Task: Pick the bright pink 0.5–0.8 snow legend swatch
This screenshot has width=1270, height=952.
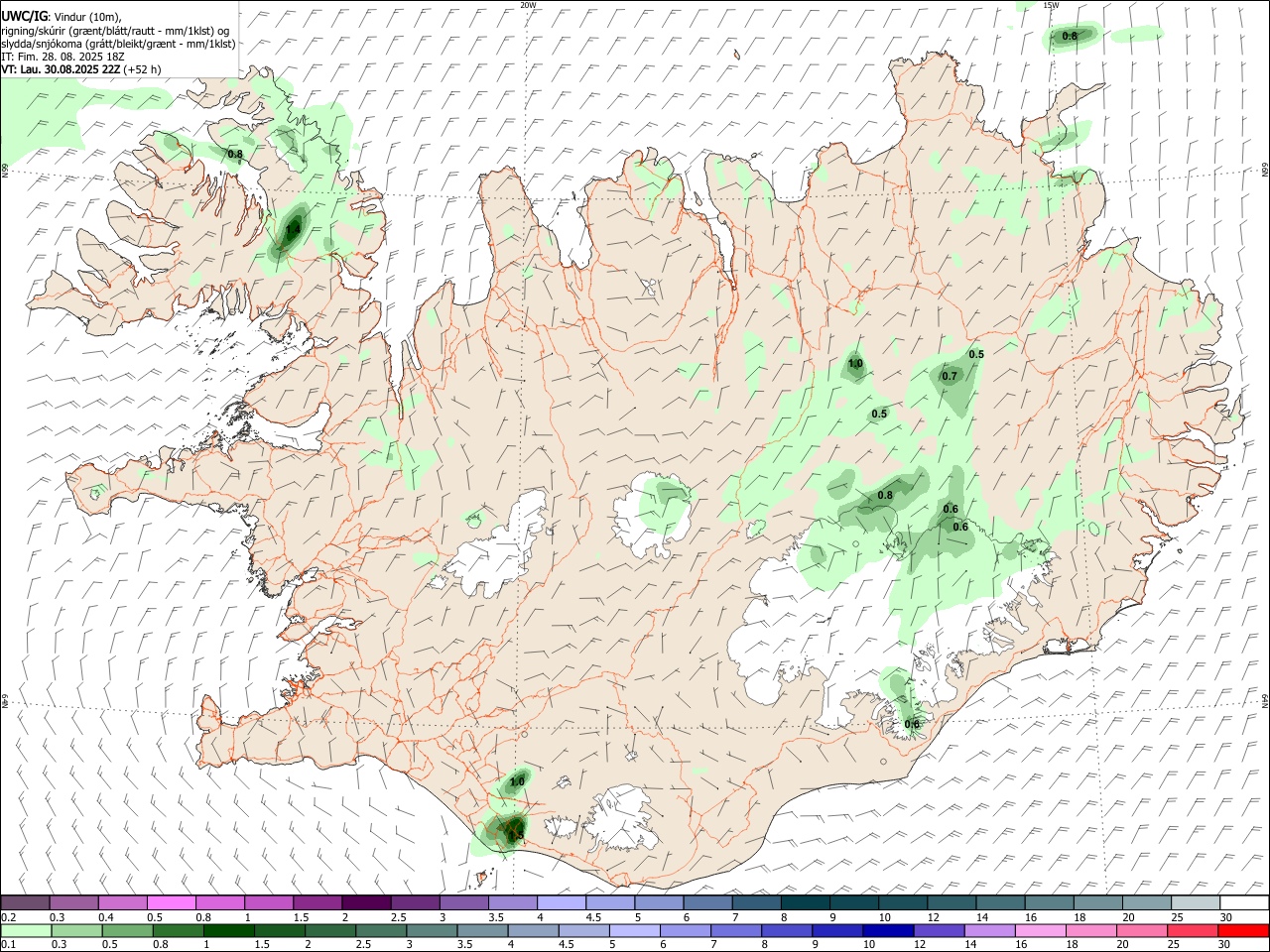Action: tap(171, 902)
